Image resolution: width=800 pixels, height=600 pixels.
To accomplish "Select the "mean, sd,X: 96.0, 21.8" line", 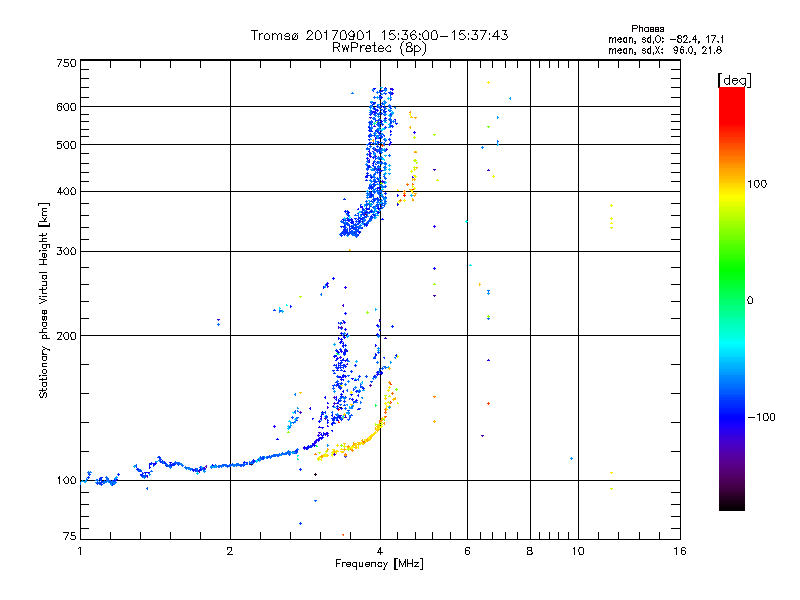I will point(665,50).
